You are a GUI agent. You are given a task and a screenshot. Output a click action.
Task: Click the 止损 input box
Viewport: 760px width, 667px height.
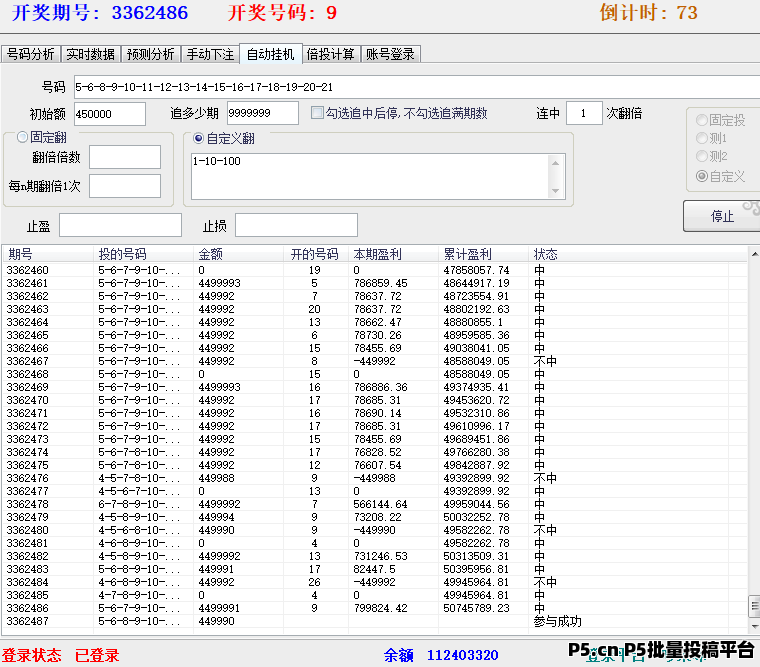296,225
